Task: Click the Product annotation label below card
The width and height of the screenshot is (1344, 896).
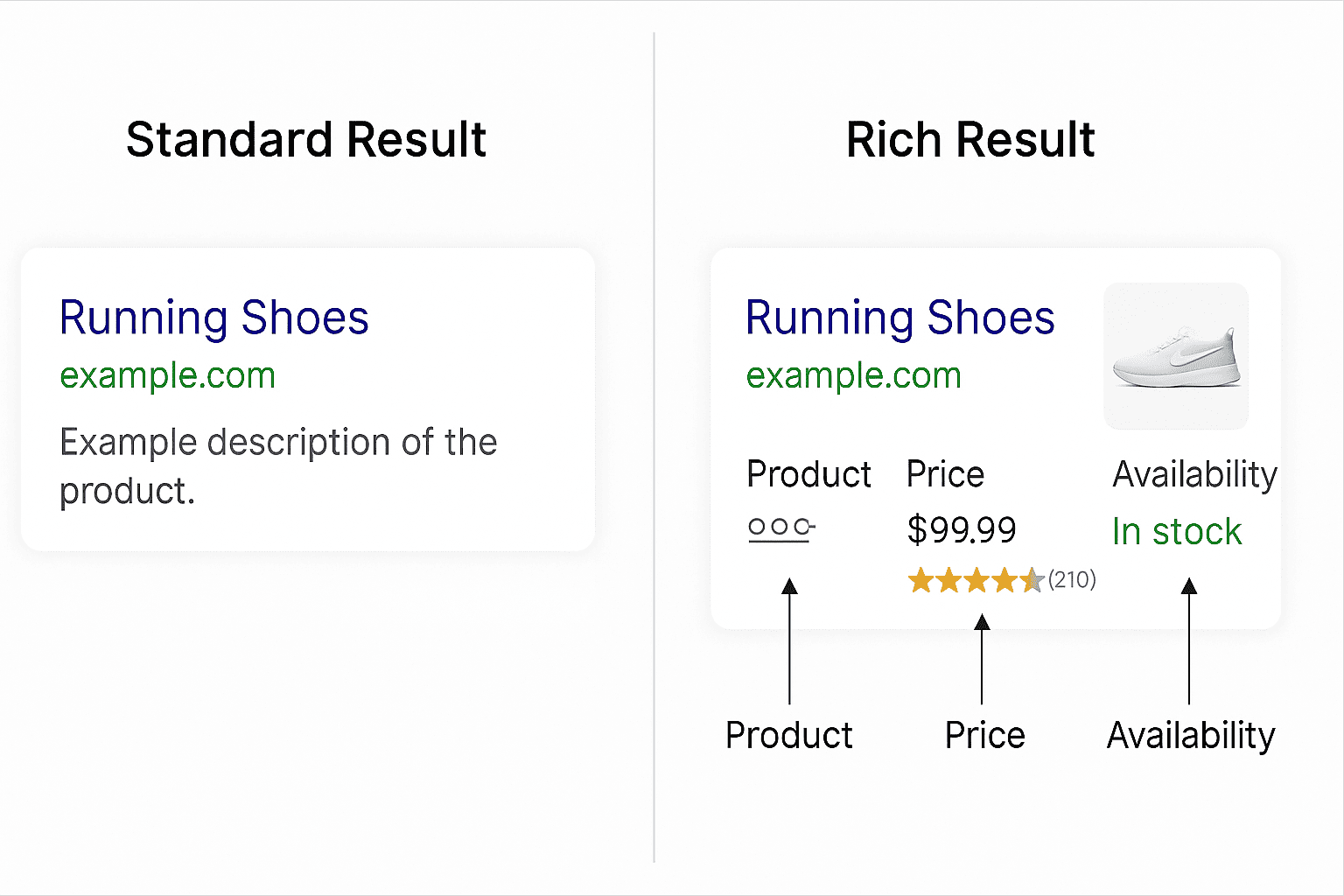Action: point(789,735)
